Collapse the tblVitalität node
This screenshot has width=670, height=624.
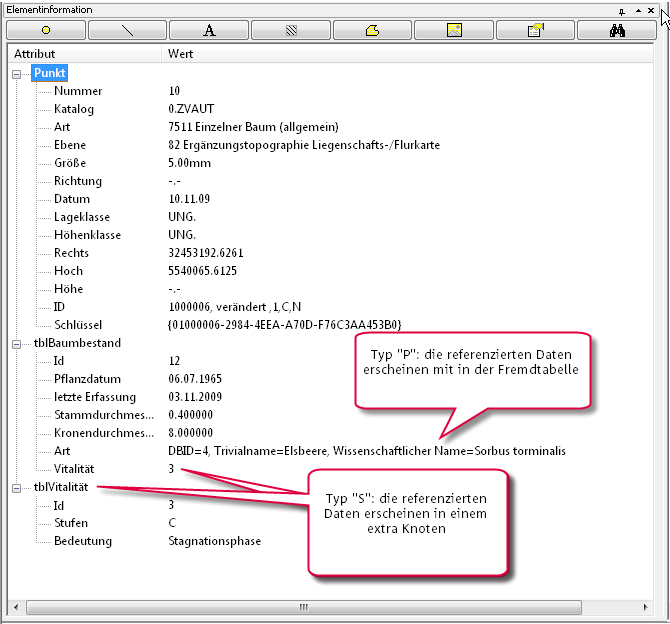[16, 488]
